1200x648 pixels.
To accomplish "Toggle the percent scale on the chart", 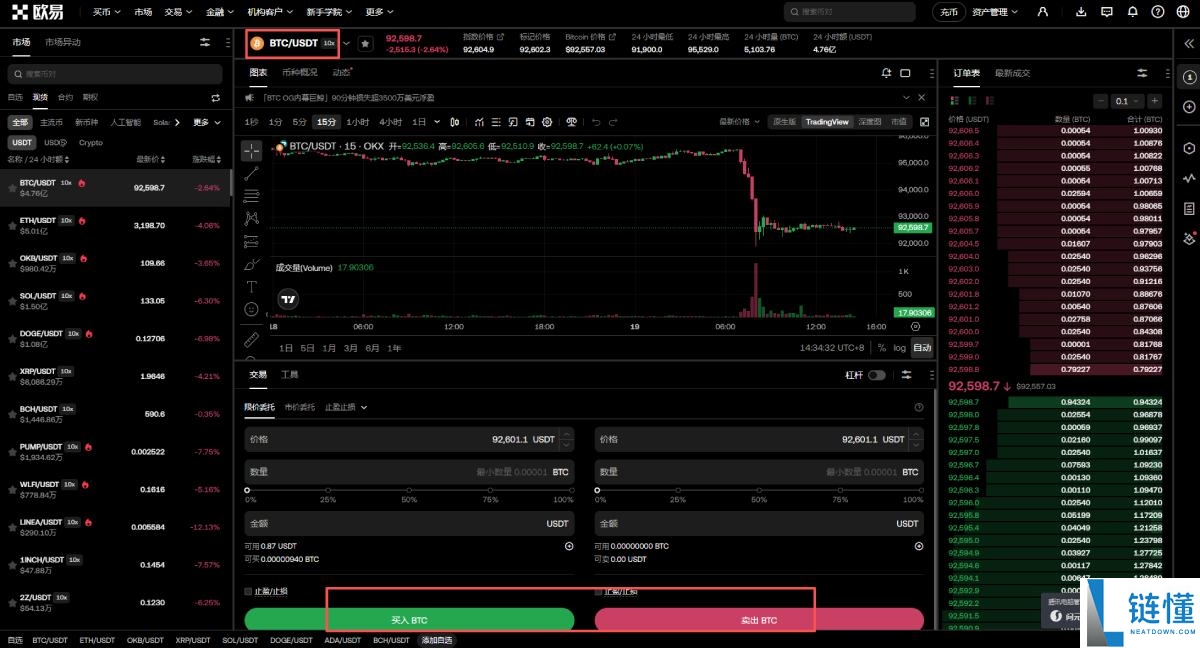I will (882, 348).
